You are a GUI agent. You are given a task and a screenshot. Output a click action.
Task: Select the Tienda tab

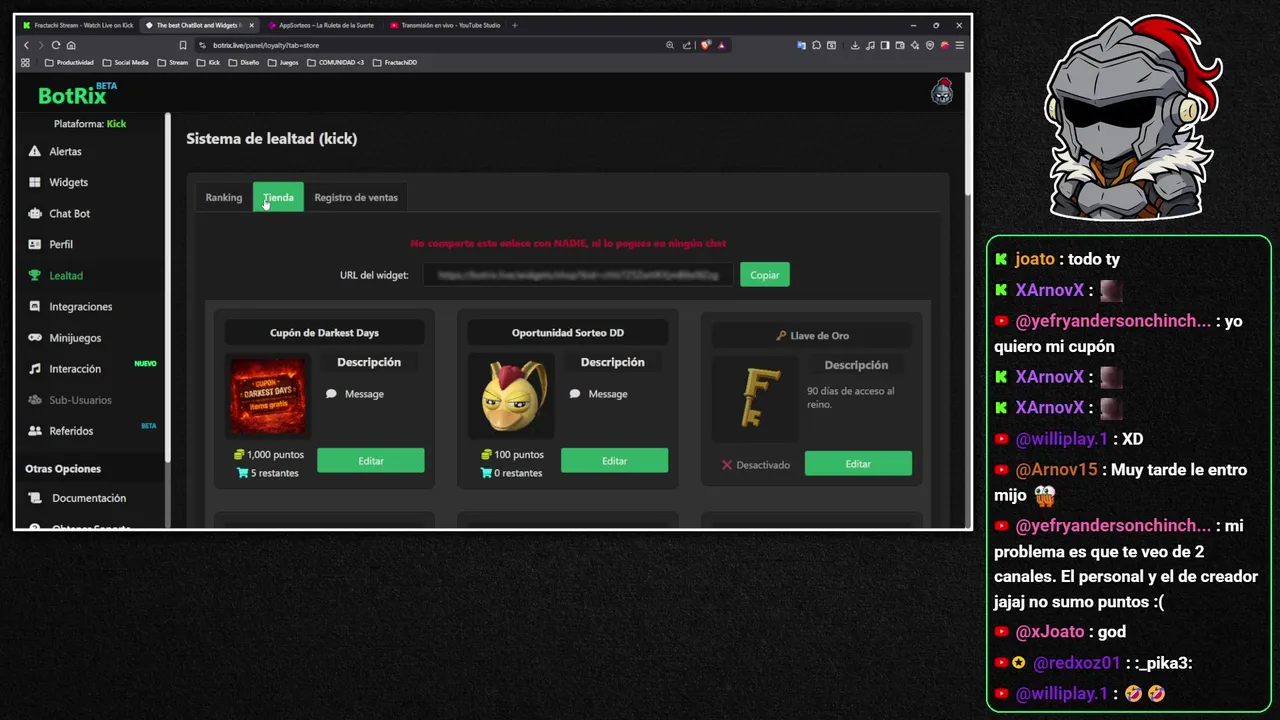point(278,197)
